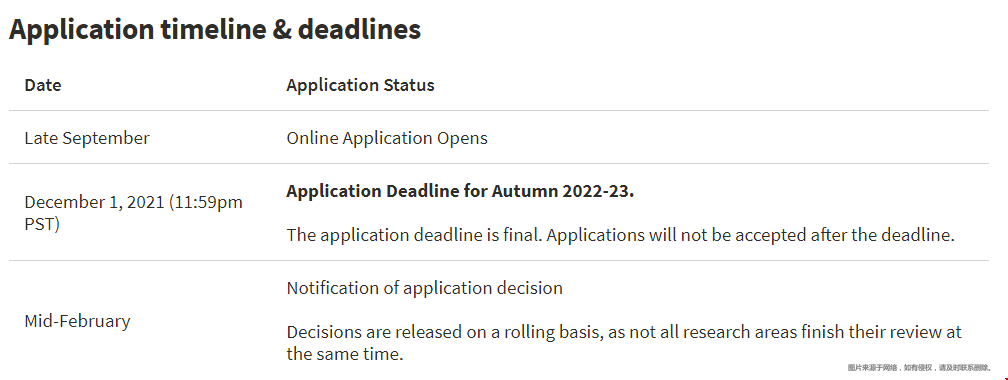1008x380 pixels.
Task: Select the Date column header
Action: 42,85
